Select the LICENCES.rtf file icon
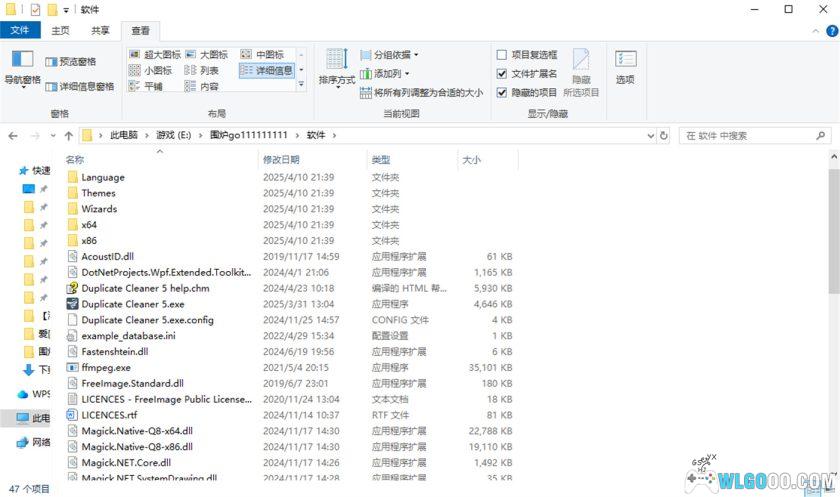The width and height of the screenshot is (840, 497). click(x=72, y=415)
